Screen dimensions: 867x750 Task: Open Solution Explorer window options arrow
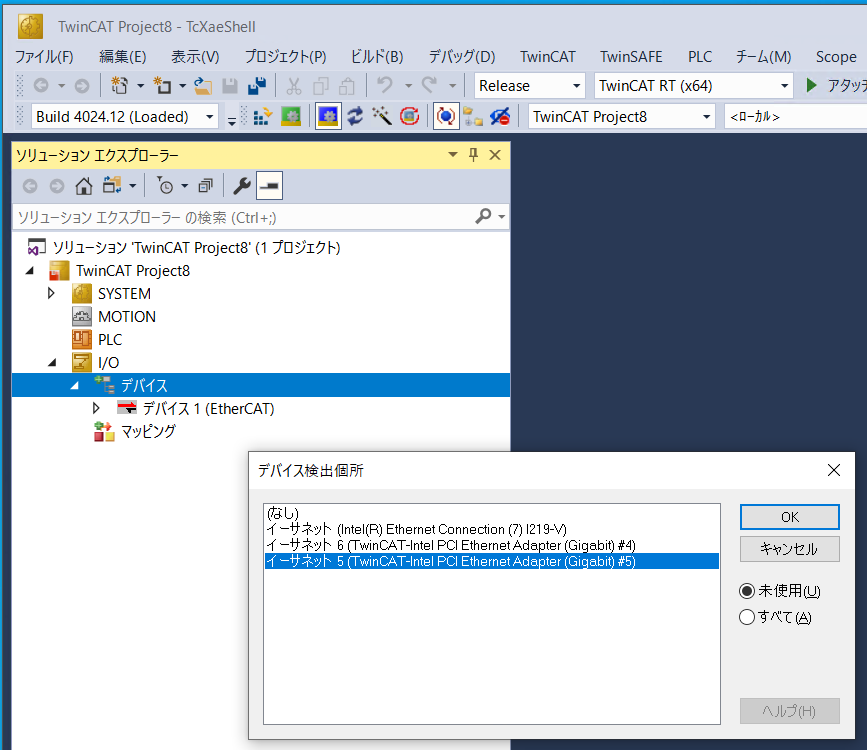(x=453, y=155)
